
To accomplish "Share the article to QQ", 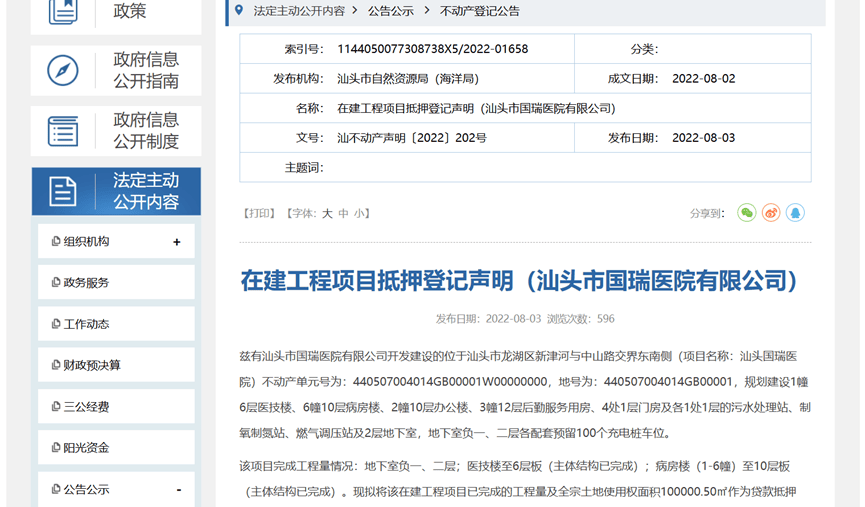I will [x=795, y=213].
